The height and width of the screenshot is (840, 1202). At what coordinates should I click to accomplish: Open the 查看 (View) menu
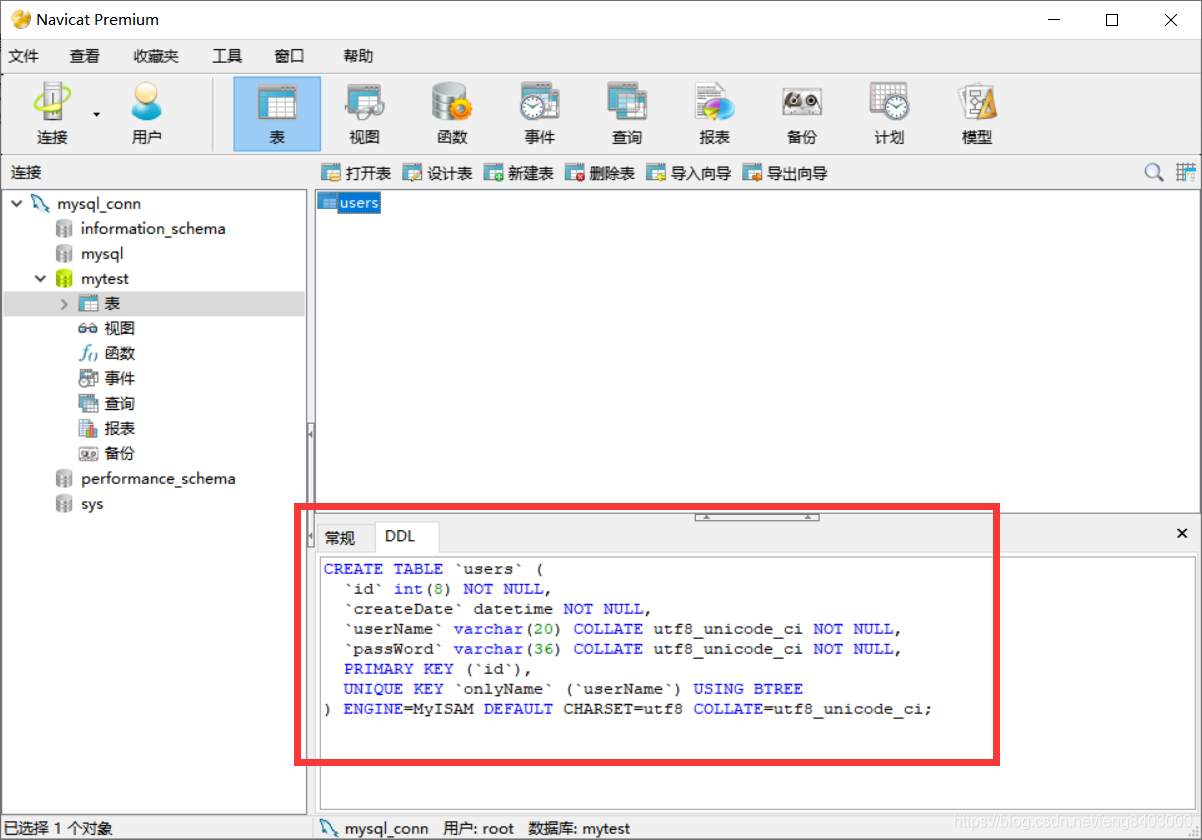pos(85,56)
